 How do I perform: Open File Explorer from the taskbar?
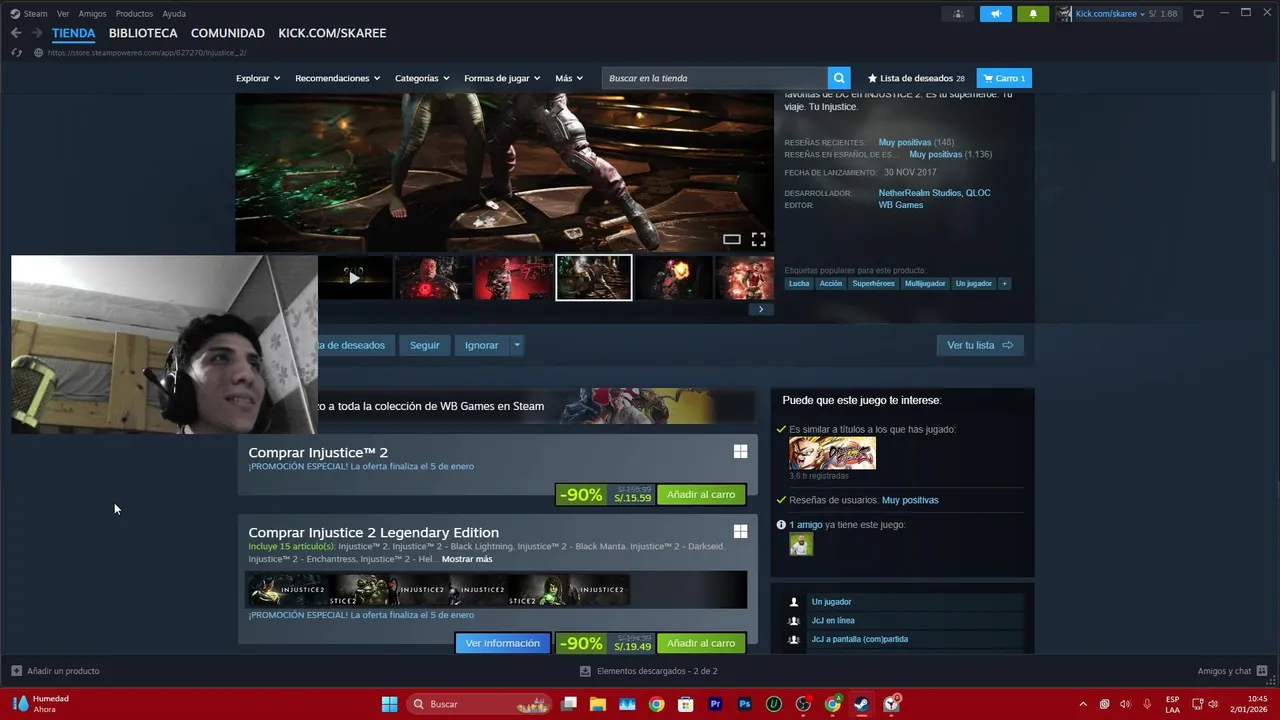(598, 704)
